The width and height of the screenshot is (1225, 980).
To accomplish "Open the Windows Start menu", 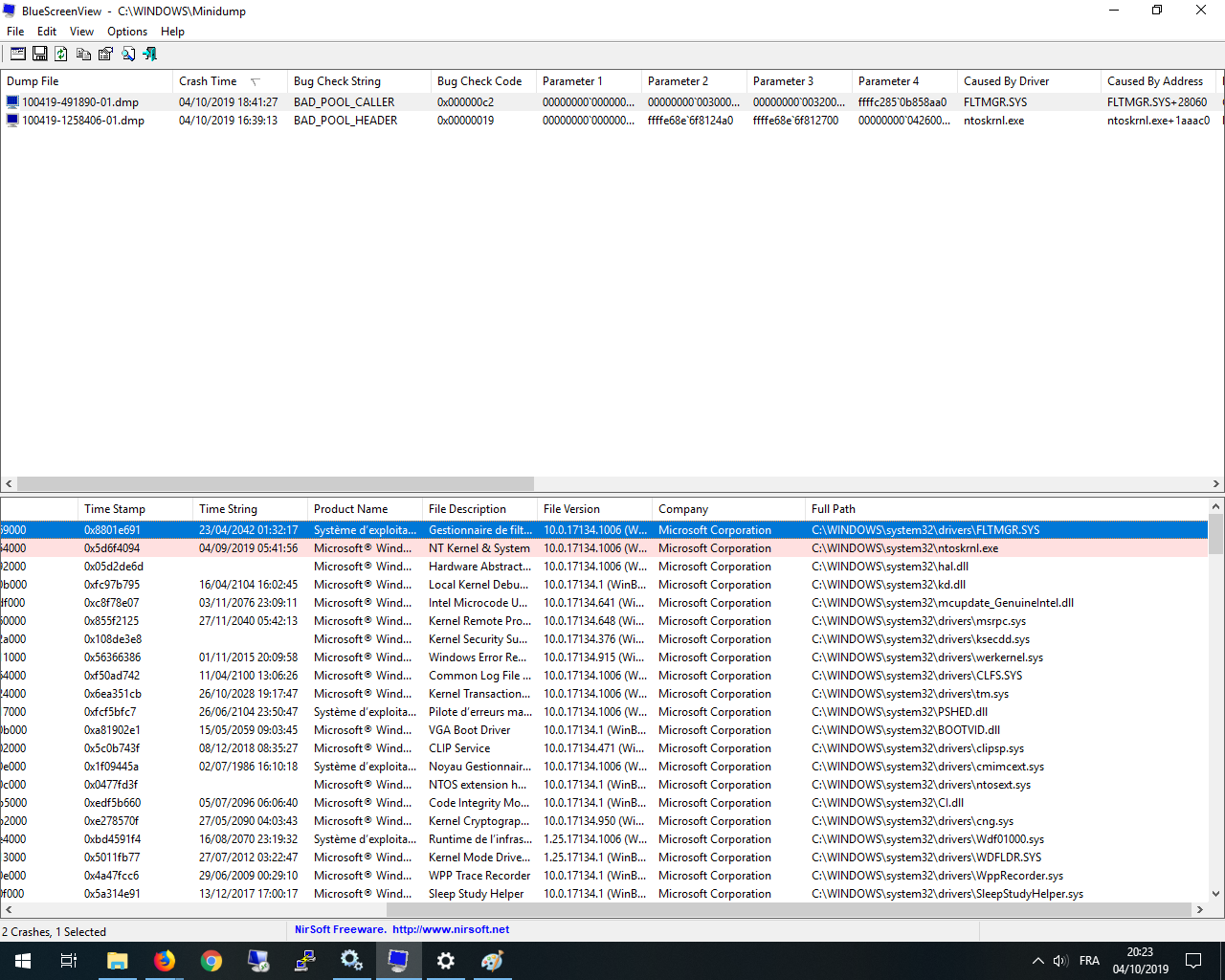I will pyautogui.click(x=23, y=961).
